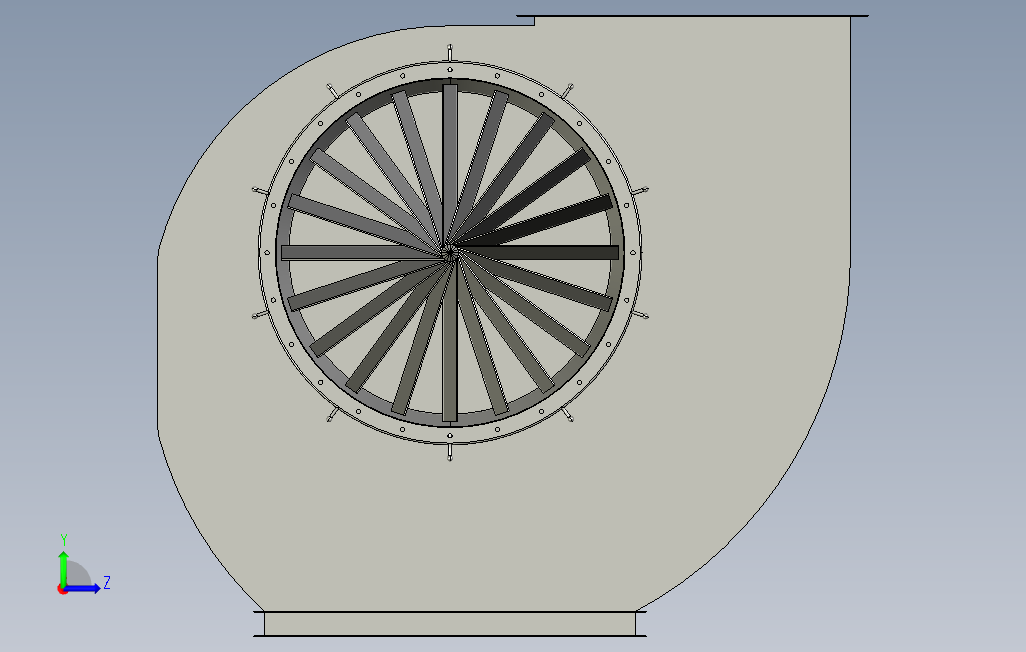
Task: Click the Y label on the triad
Action: [x=64, y=539]
